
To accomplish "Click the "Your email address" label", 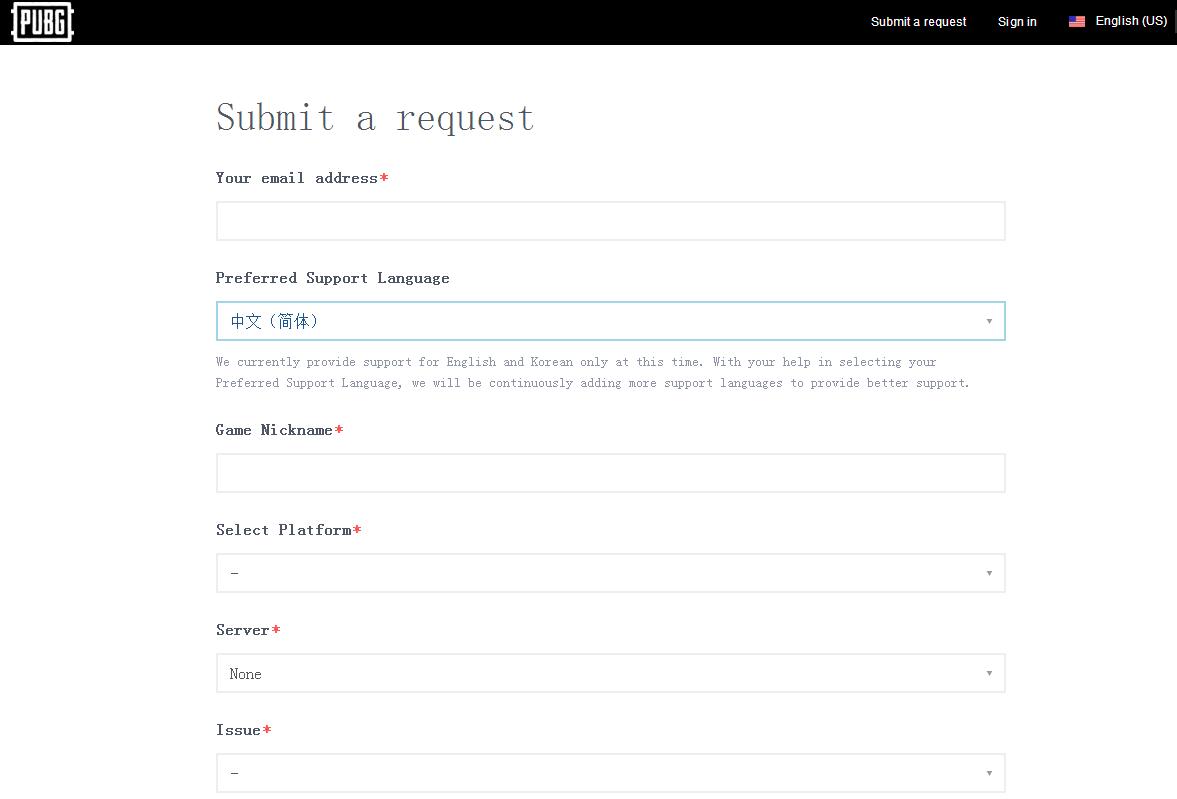I will [x=297, y=178].
